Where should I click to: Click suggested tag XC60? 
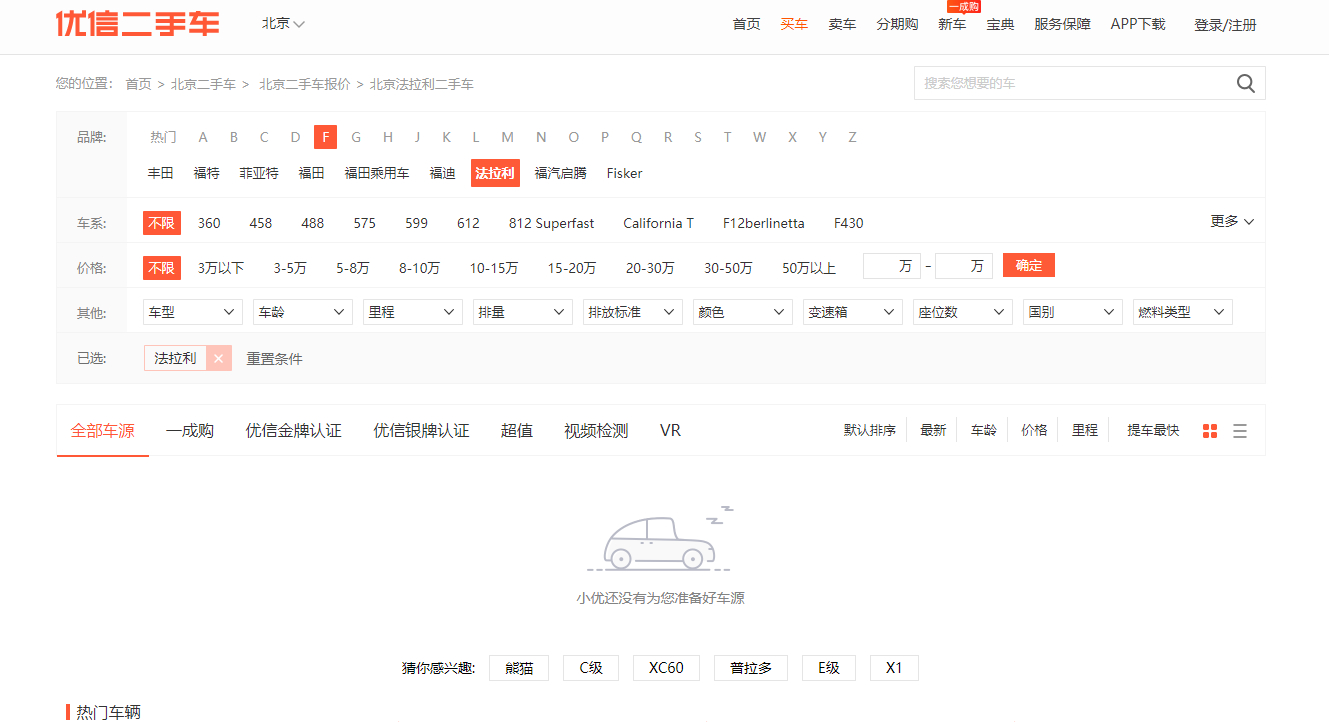[x=666, y=668]
